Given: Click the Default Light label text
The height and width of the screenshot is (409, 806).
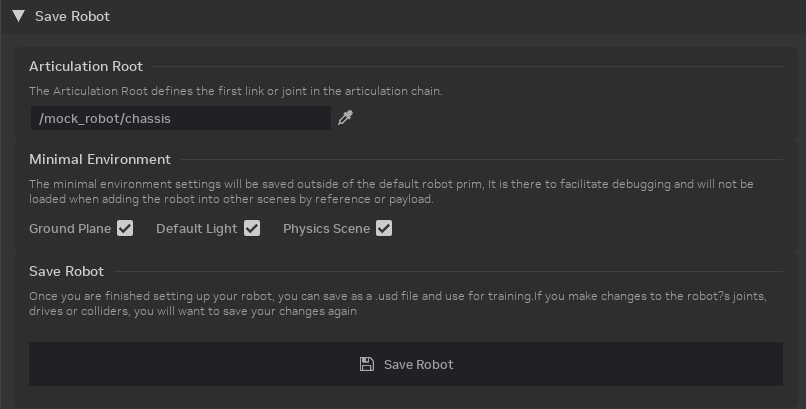Looking at the screenshot, I should (197, 229).
